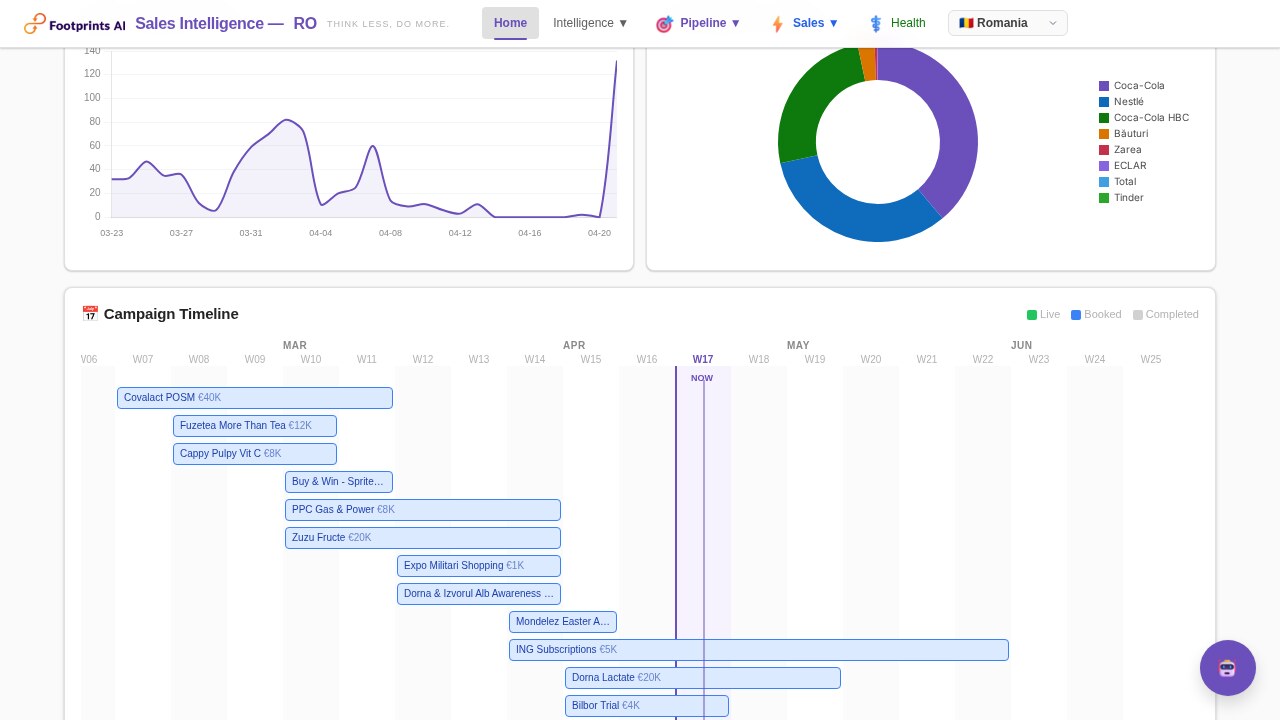Image resolution: width=1280 pixels, height=720 pixels.
Task: Open PPC Gas & Power campaign
Action: click(423, 510)
